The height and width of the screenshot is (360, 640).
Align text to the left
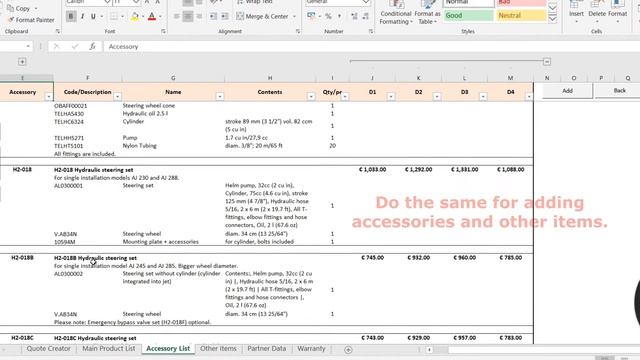point(176,16)
